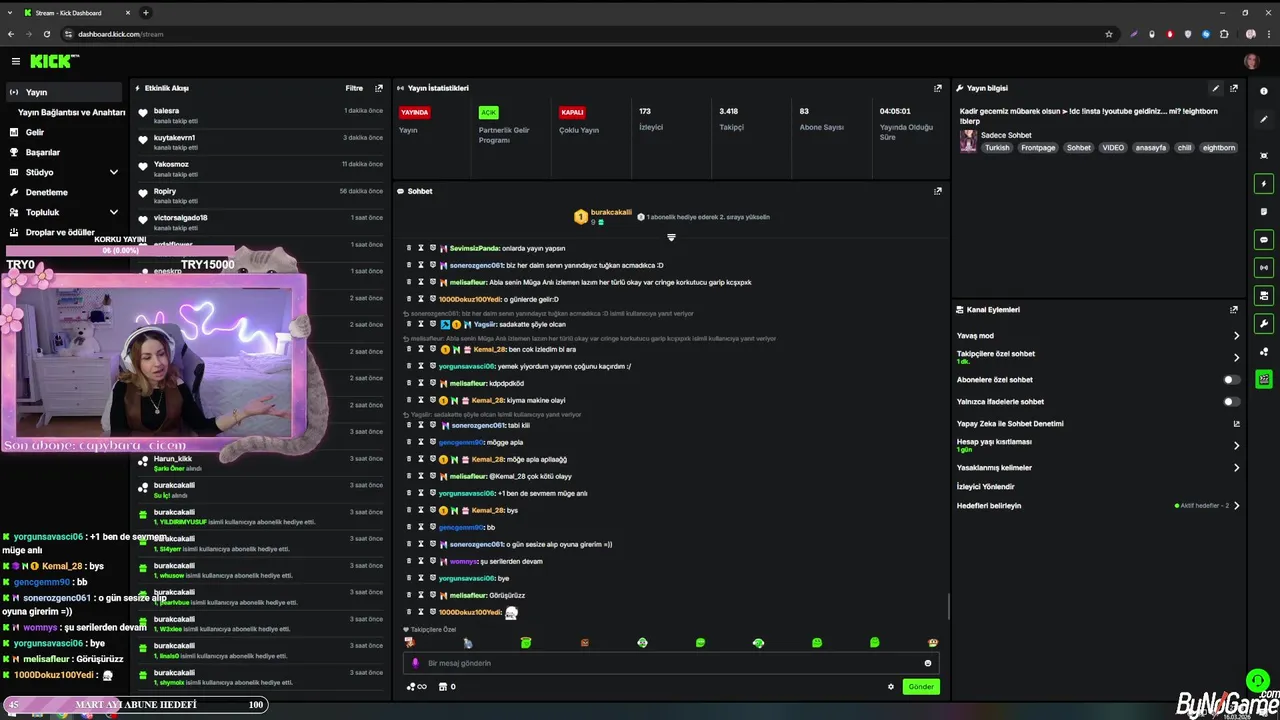
Task: Open Yavaş mod options arrow
Action: (1236, 336)
